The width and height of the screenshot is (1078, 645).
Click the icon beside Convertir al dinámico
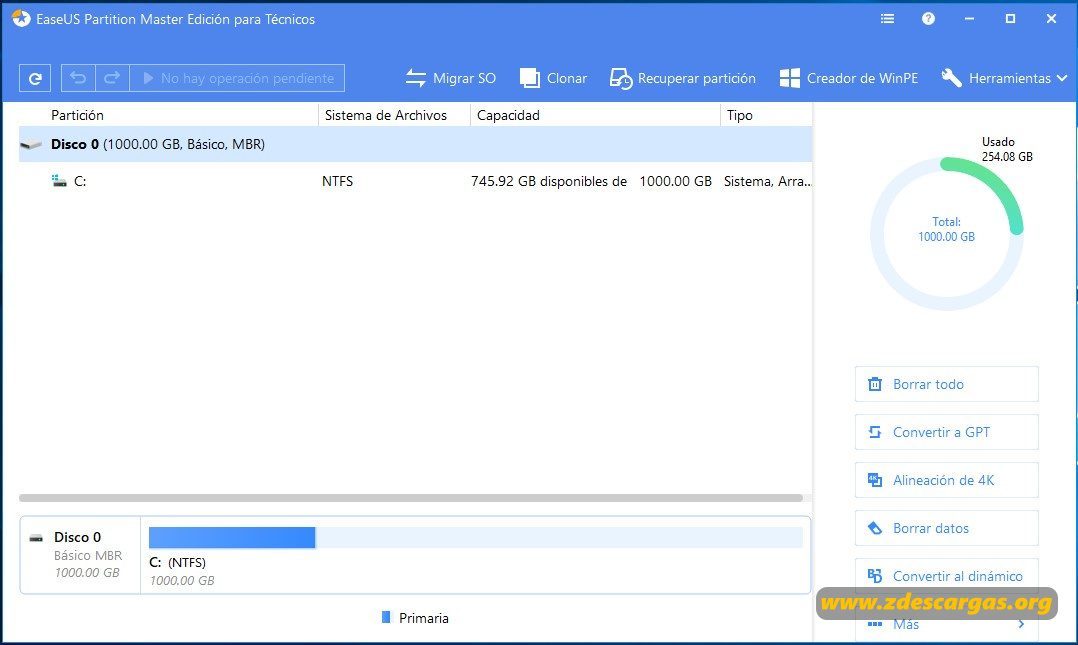coord(874,576)
